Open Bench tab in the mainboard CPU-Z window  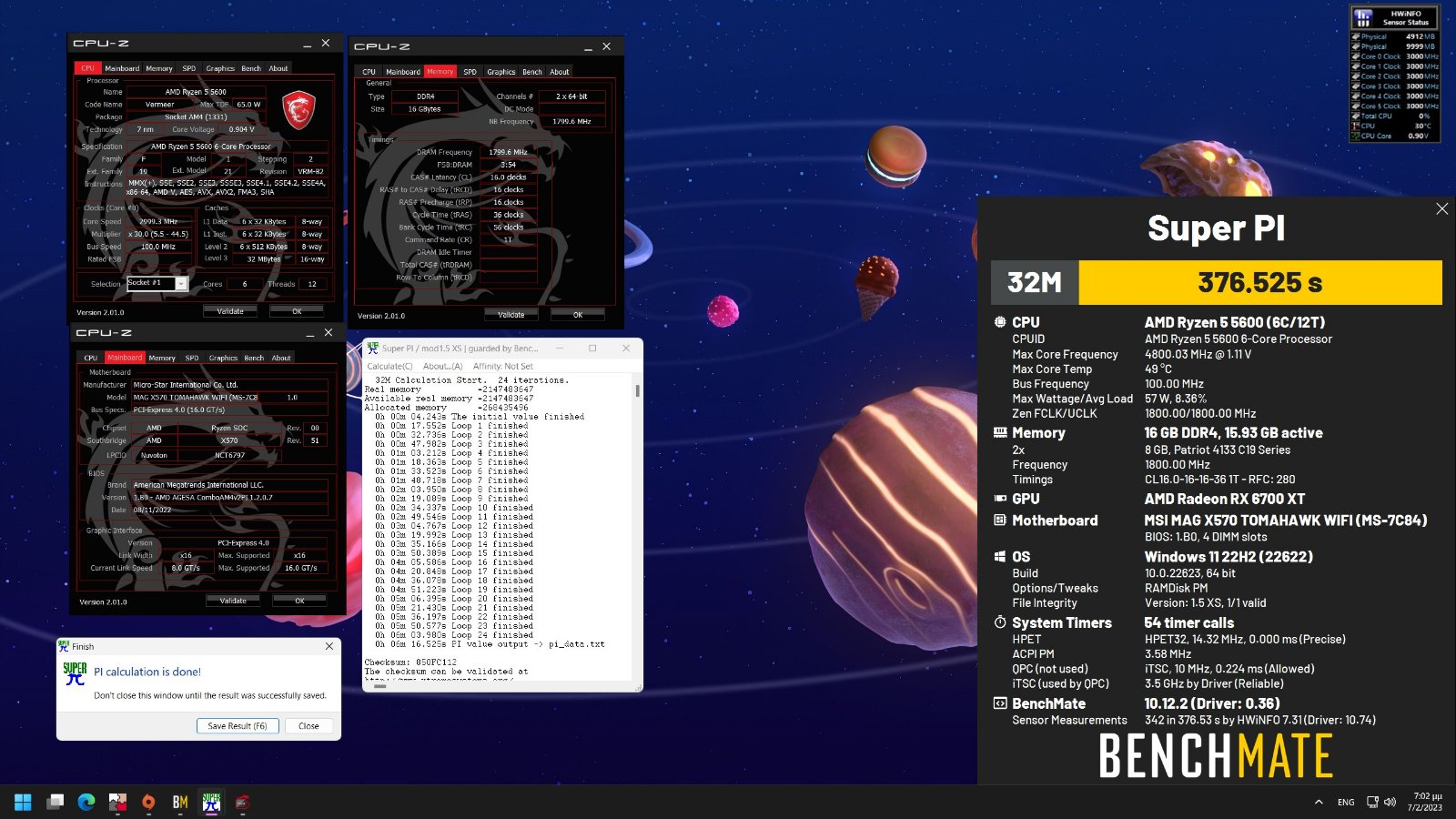(x=254, y=358)
